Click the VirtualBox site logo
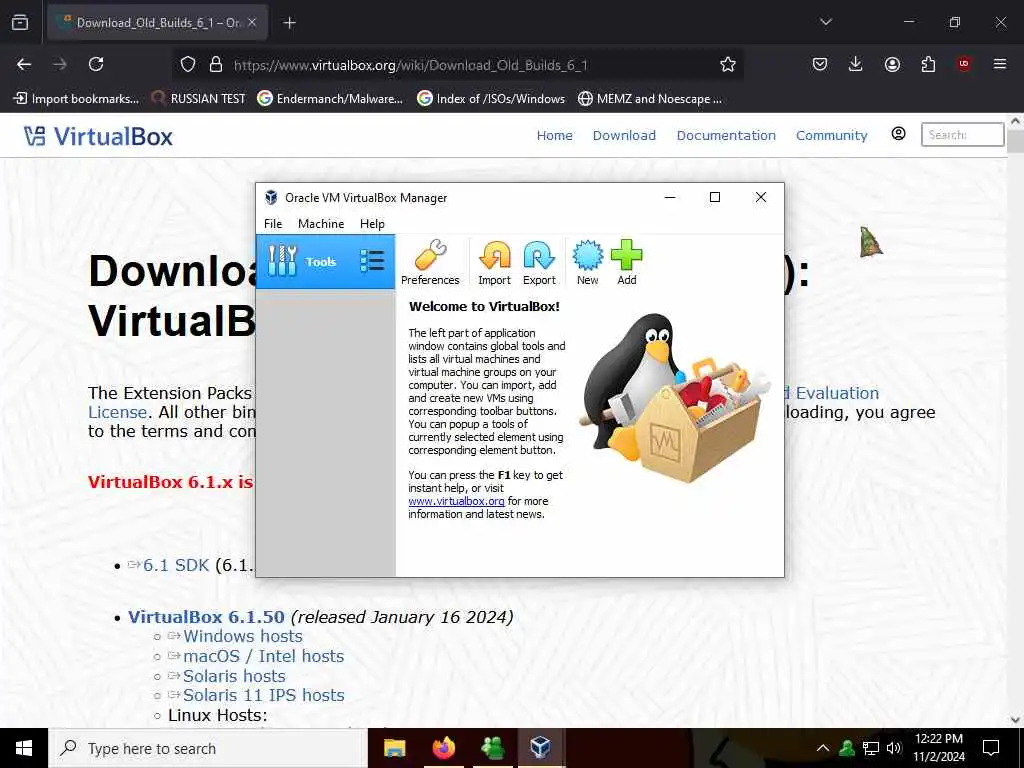The width and height of the screenshot is (1024, 768). click(99, 136)
